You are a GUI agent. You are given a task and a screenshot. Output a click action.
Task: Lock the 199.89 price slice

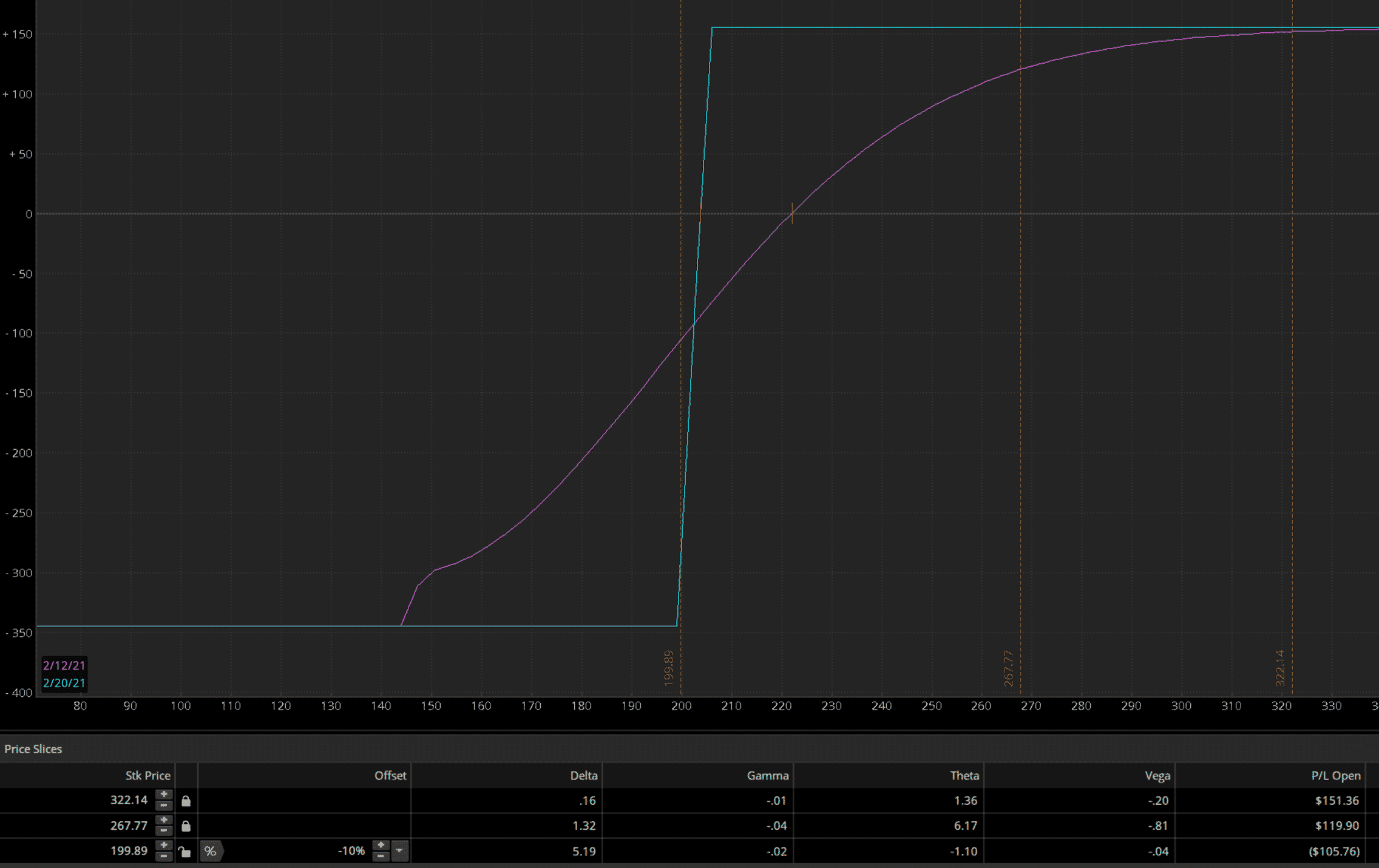tap(185, 852)
